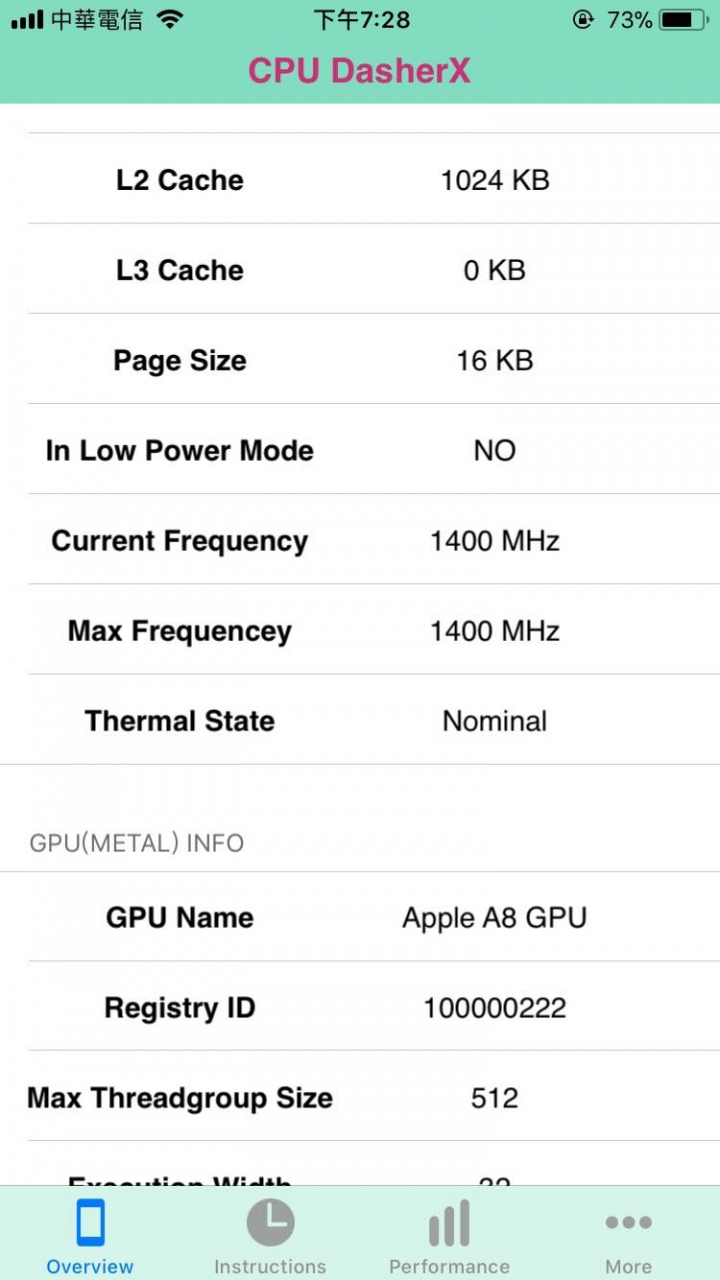
Task: Open the Overview phone icon tab
Action: (90, 1223)
